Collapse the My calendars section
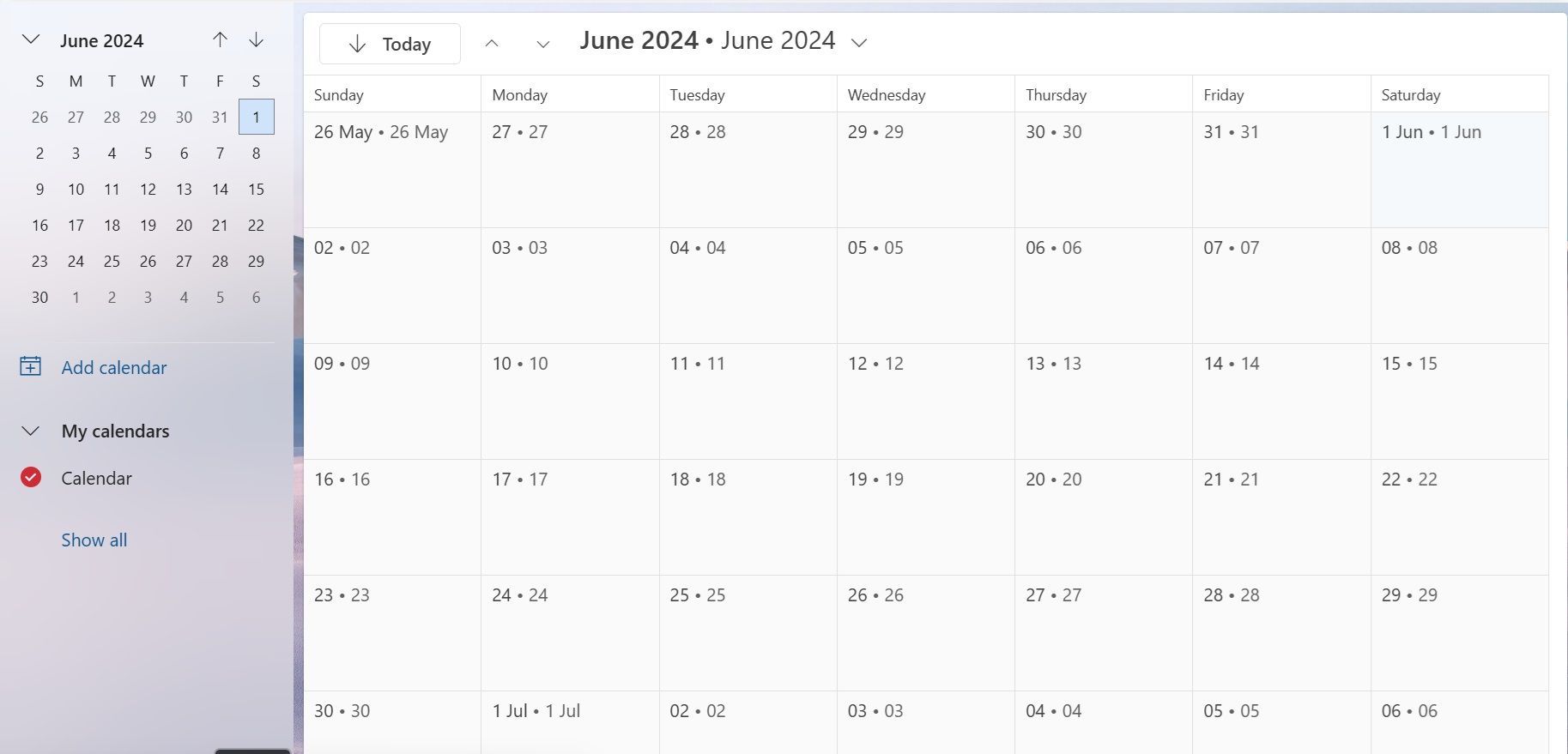 pyautogui.click(x=31, y=431)
